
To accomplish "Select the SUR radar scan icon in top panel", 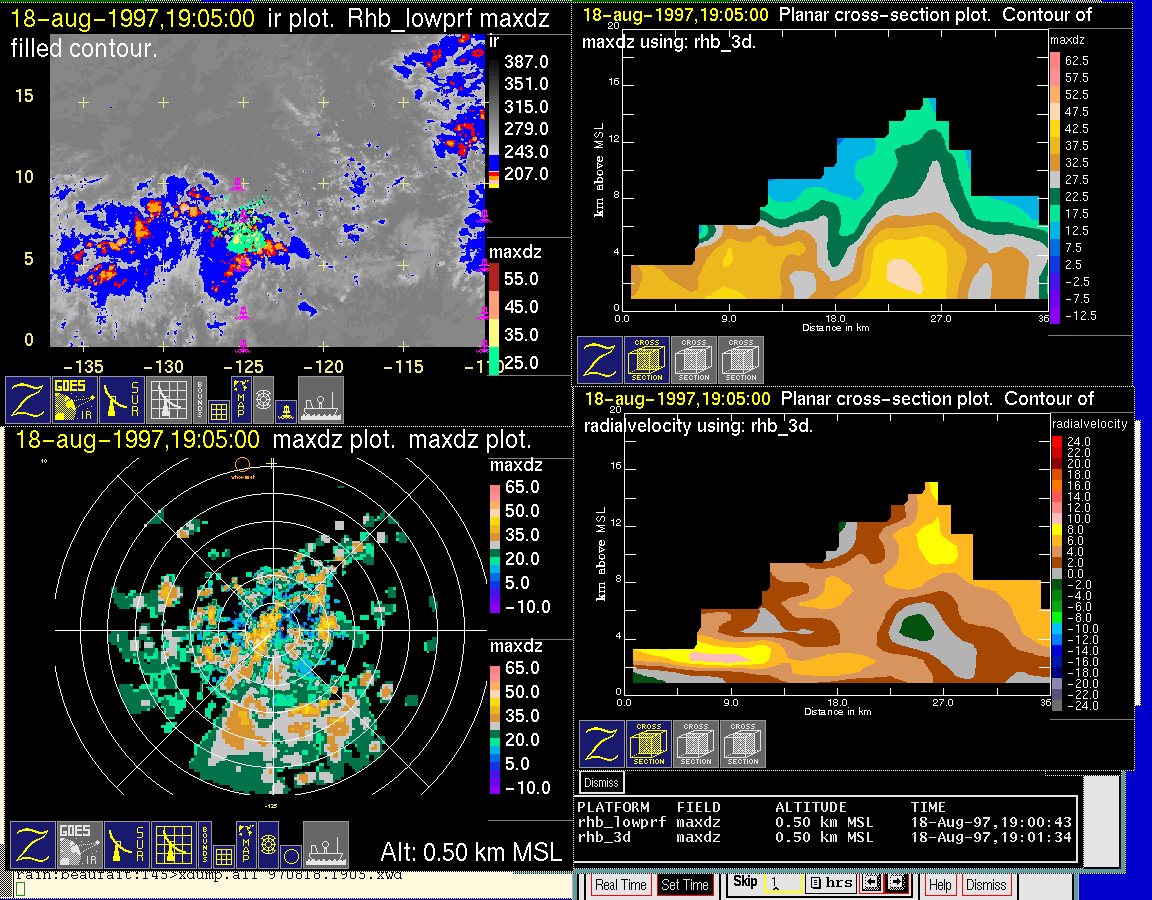I will [124, 400].
